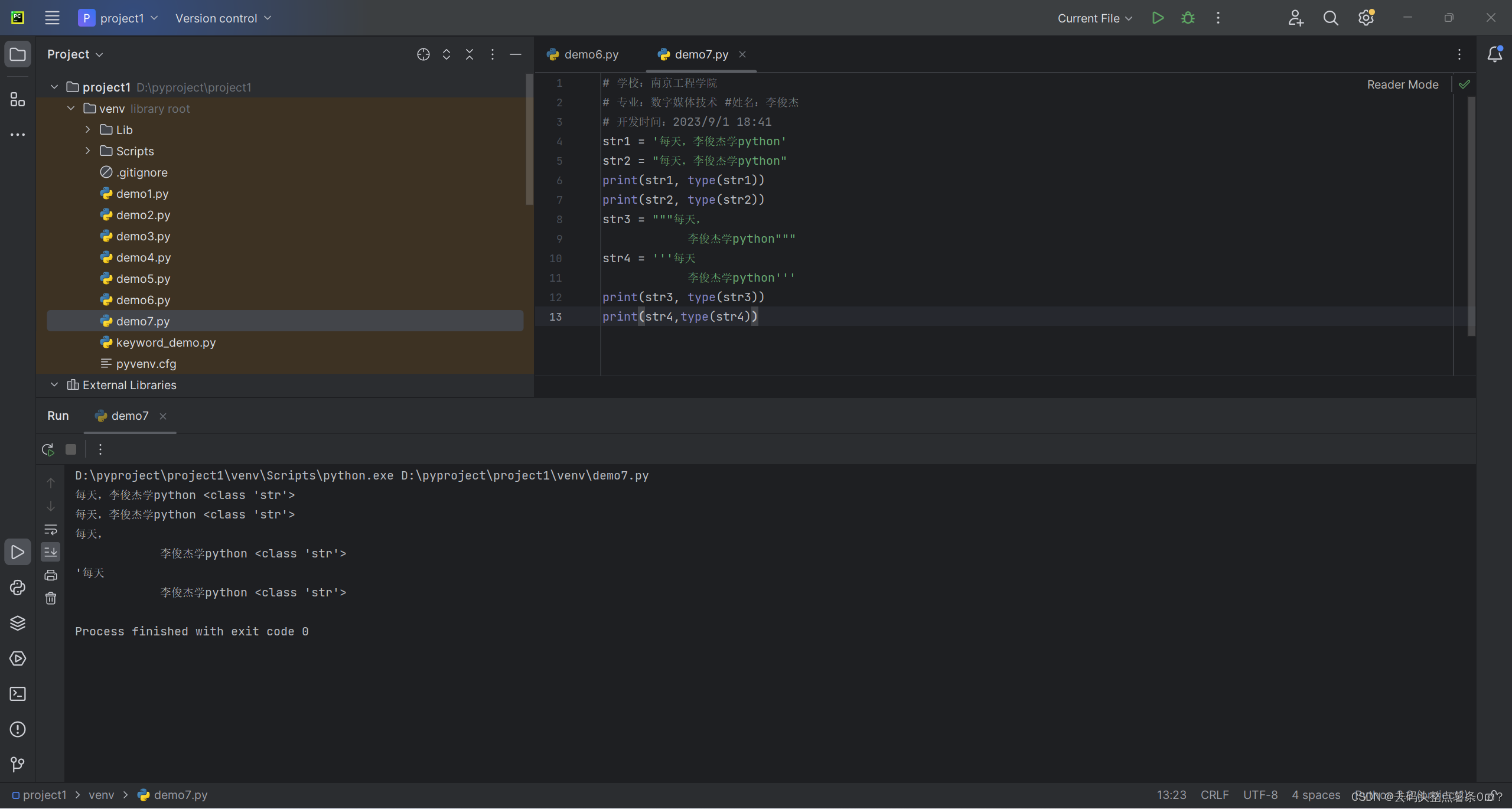Open the Python Console tool window
The height and width of the screenshot is (809, 1512).
tap(18, 588)
